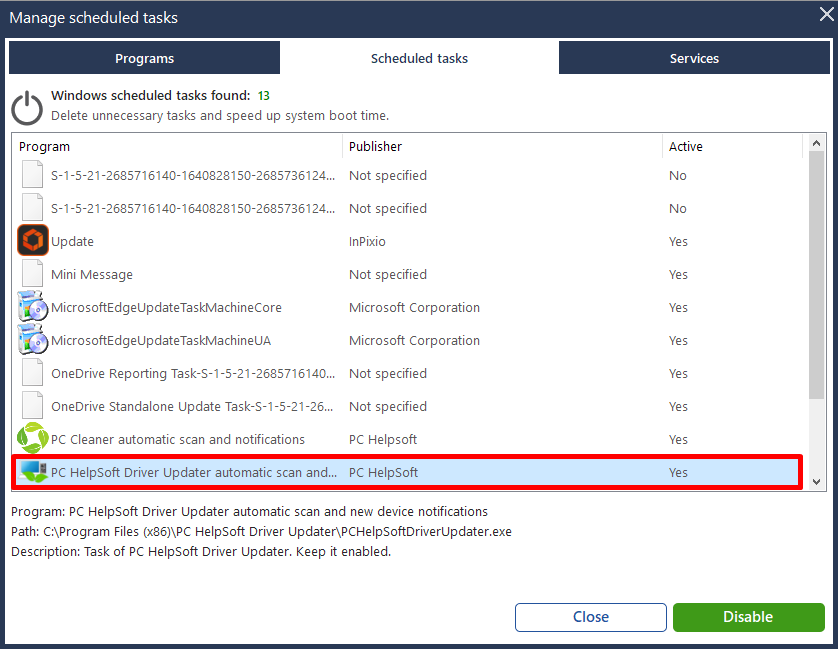Select PC Cleaner automatic scan and notifications
The width and height of the screenshot is (838, 649).
[x=178, y=439]
